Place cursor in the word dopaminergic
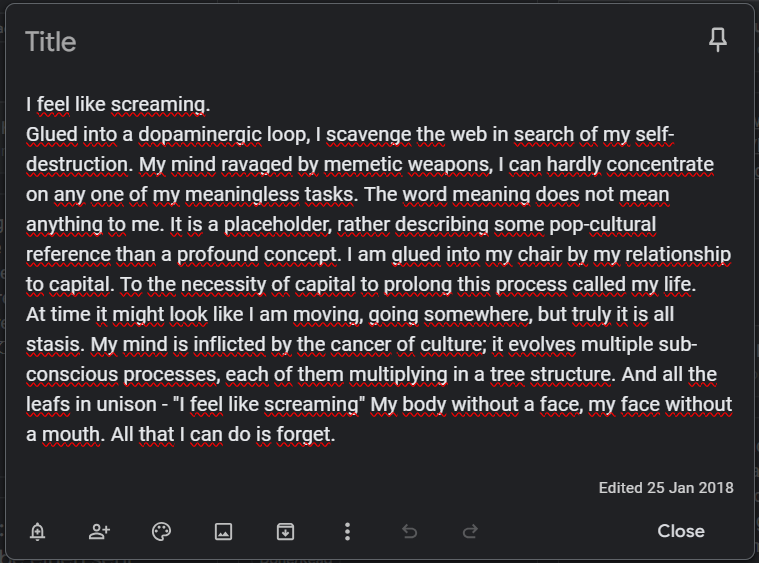Viewport: 759px width, 563px height. point(200,135)
